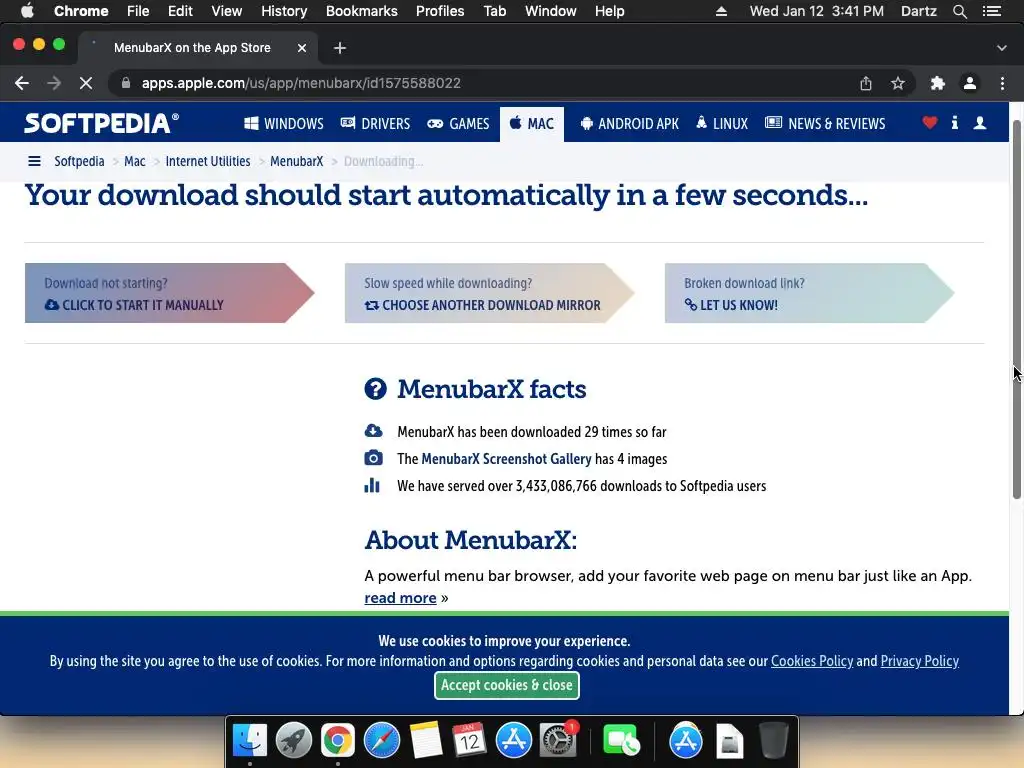Go to Games section
1024x768 pixels.
(458, 123)
